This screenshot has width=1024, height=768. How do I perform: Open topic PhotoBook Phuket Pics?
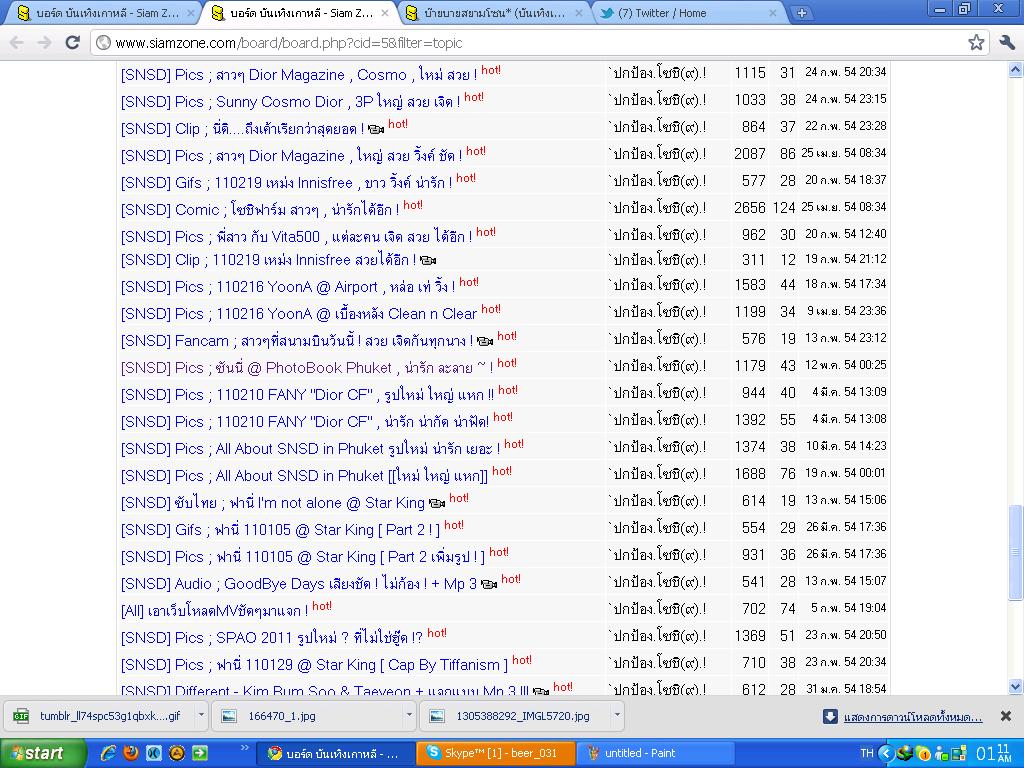pyautogui.click(x=307, y=368)
